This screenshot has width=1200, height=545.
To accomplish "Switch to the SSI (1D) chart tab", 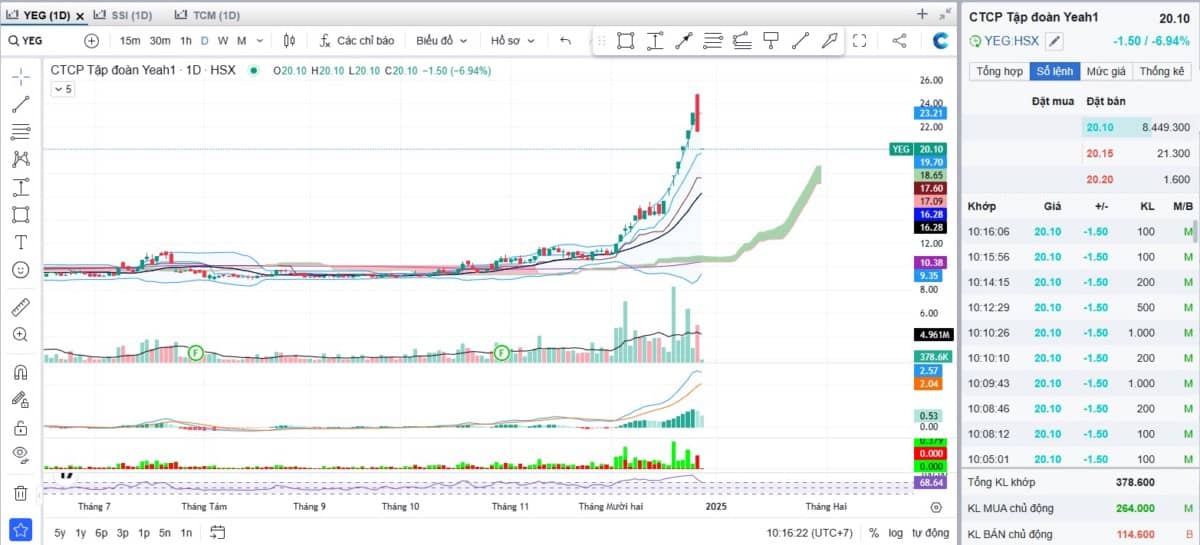I will 128,15.
